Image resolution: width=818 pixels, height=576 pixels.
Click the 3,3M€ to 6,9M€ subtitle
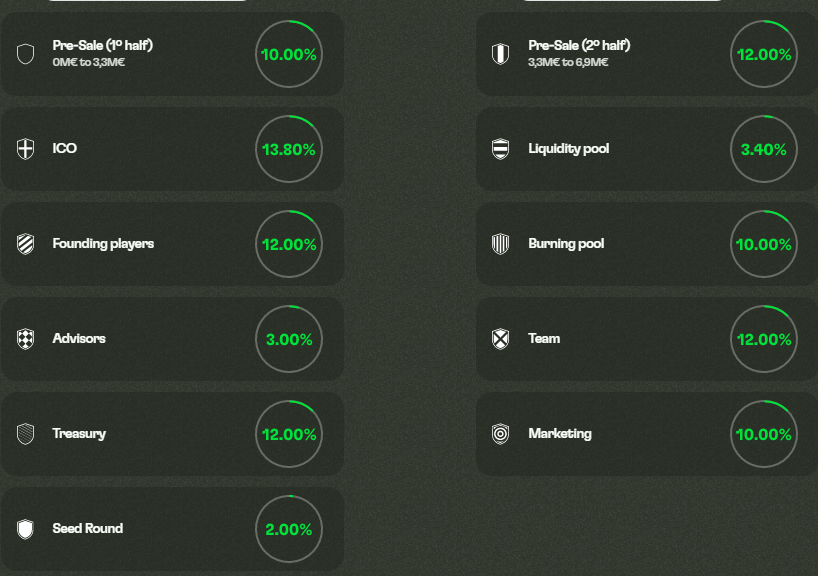point(568,62)
